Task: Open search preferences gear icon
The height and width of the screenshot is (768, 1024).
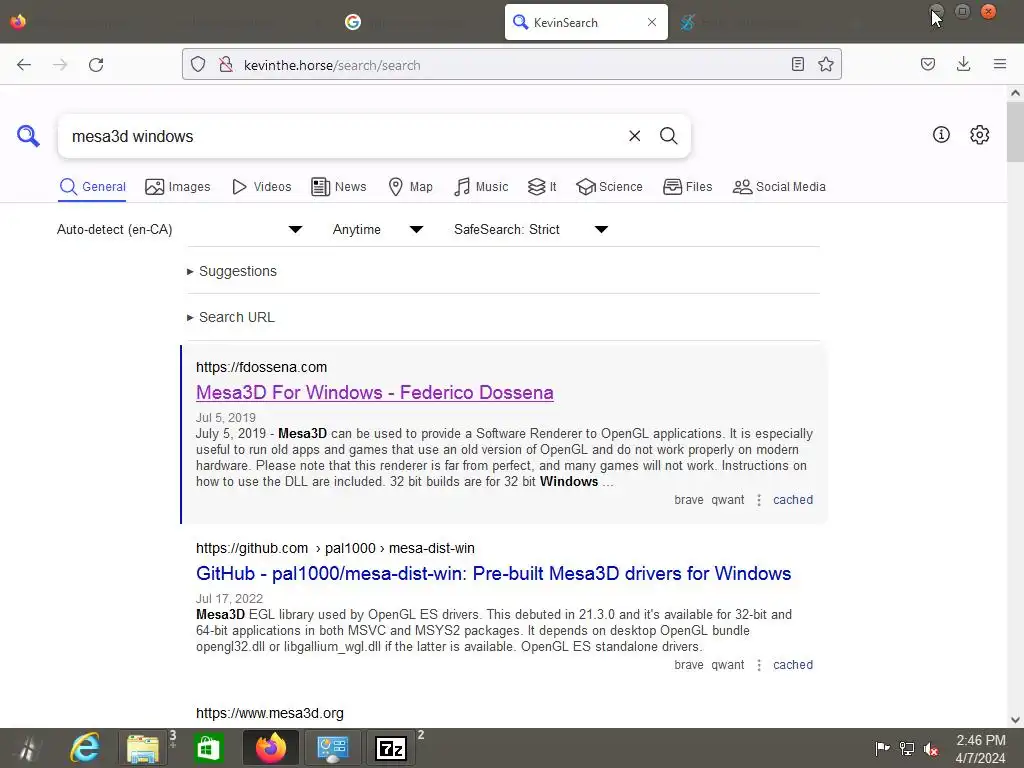Action: (979, 135)
